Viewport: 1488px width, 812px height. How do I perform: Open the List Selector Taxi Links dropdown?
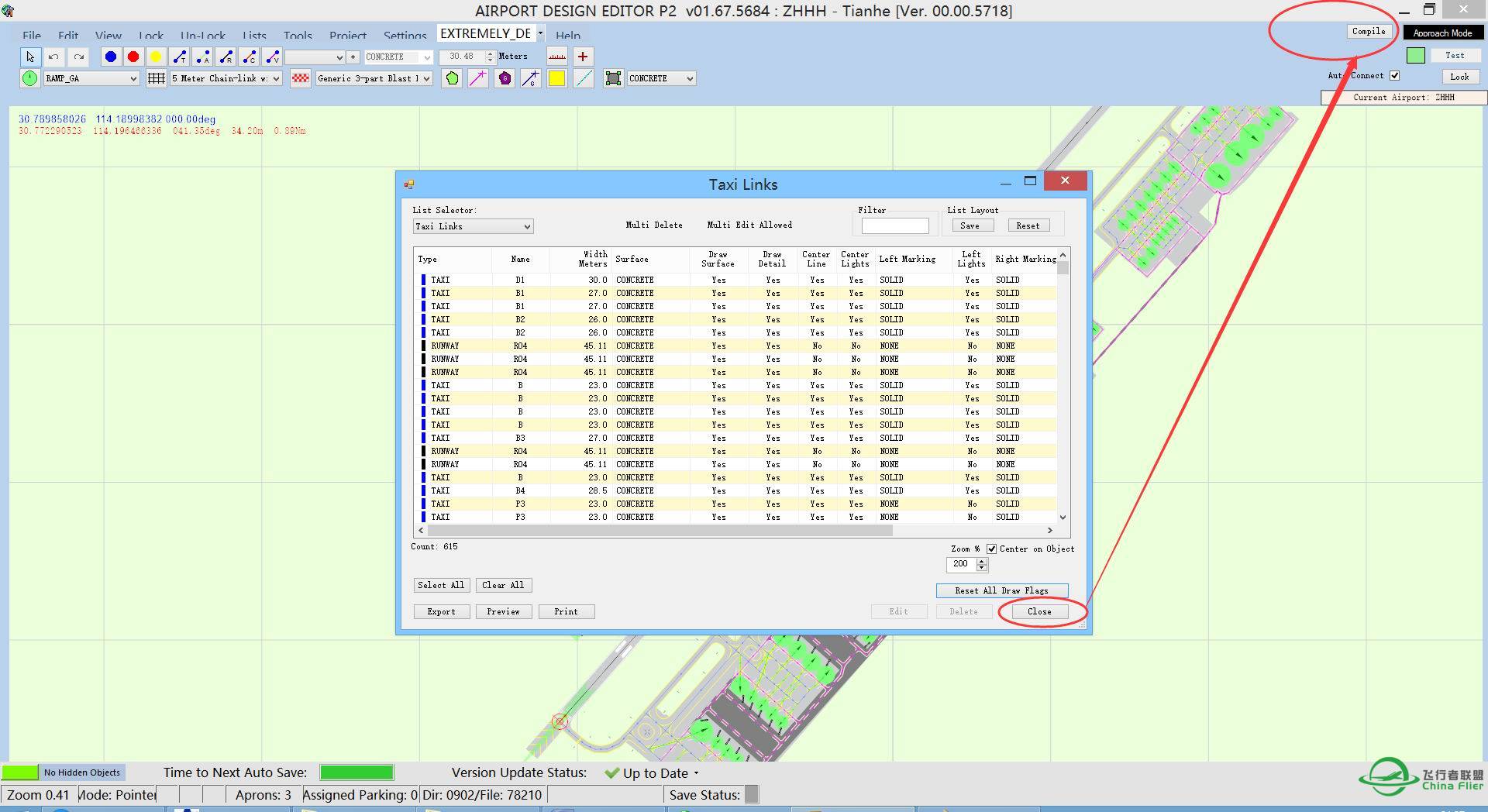pyautogui.click(x=473, y=226)
